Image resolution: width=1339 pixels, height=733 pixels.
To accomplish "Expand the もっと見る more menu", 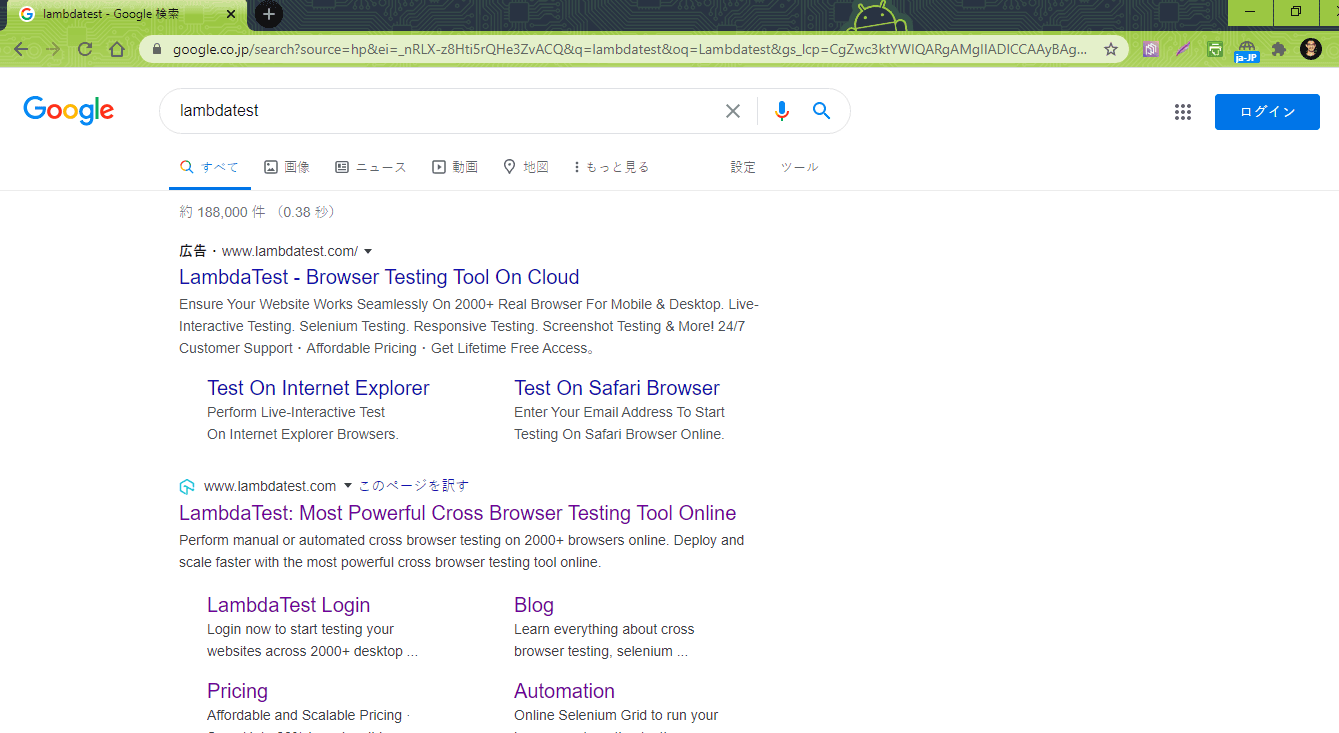I will pos(611,167).
